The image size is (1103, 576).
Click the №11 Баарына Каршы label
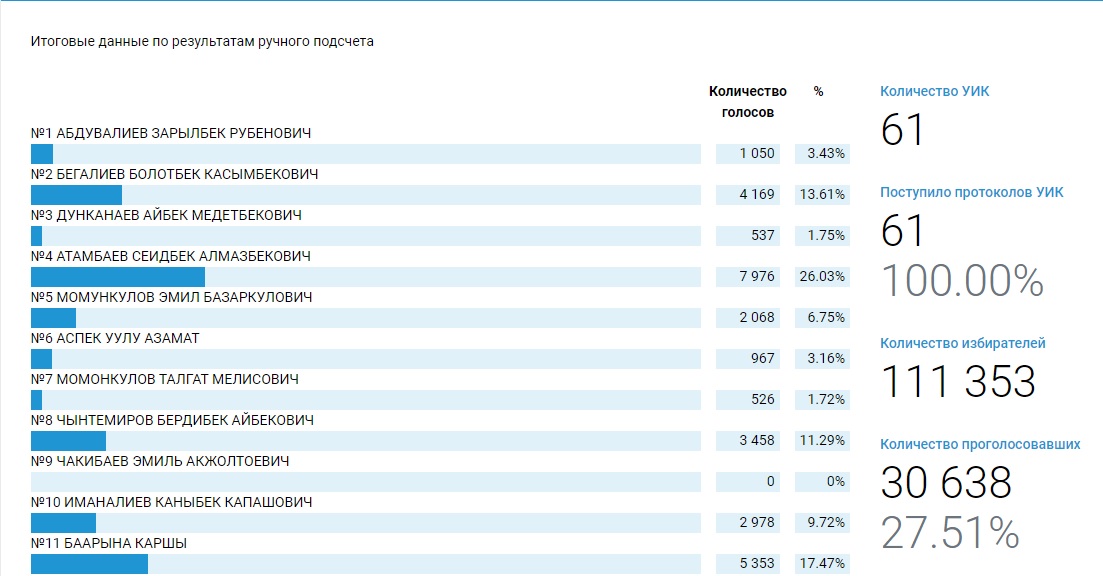[109, 543]
